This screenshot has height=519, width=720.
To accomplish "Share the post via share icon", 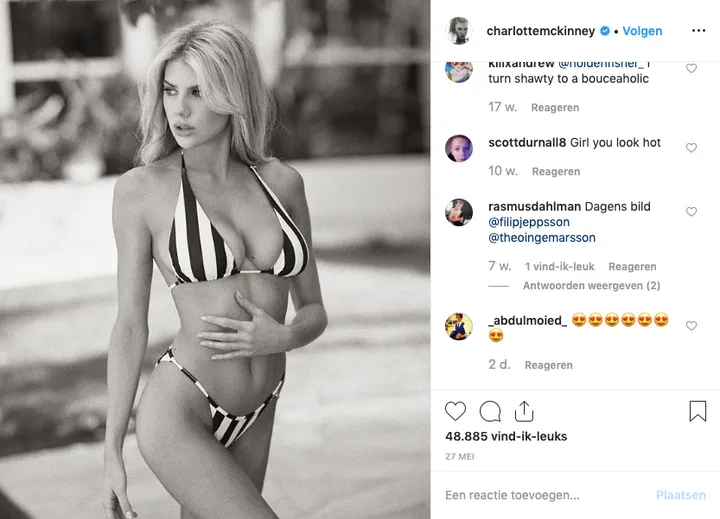I will click(524, 411).
